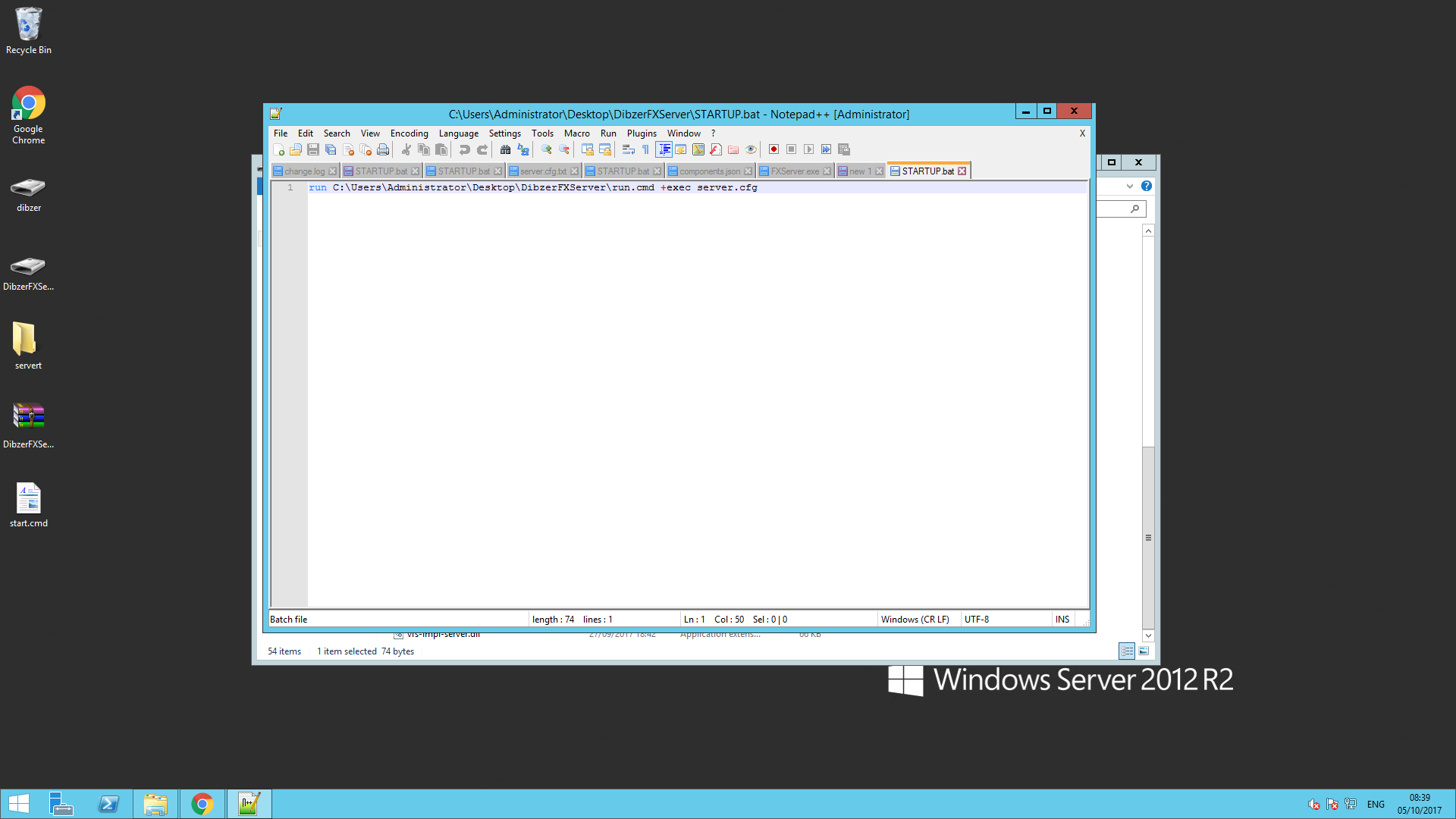Image resolution: width=1456 pixels, height=819 pixels.
Task: Click the Close All toolbar icon
Action: tap(366, 149)
